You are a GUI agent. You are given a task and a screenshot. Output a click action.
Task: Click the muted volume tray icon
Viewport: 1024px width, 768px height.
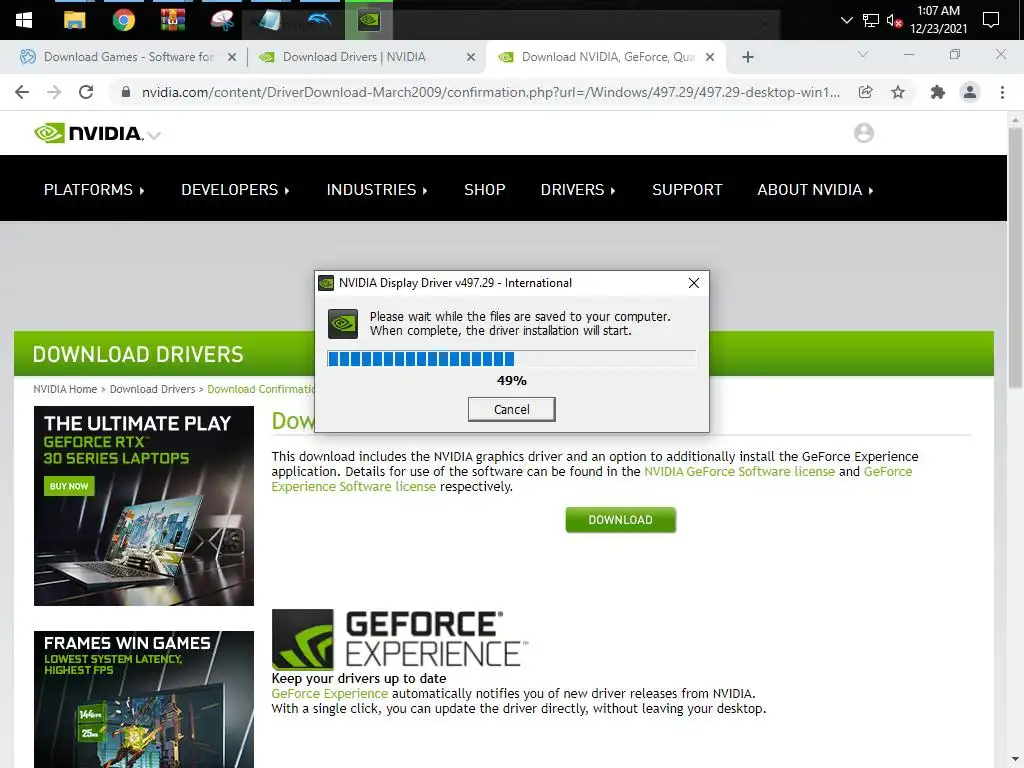point(894,20)
